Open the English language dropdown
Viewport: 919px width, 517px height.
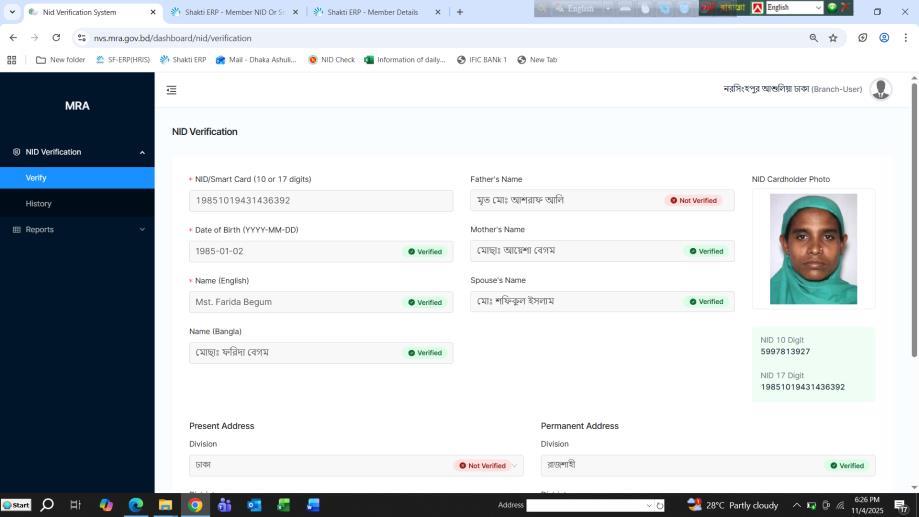click(794, 8)
